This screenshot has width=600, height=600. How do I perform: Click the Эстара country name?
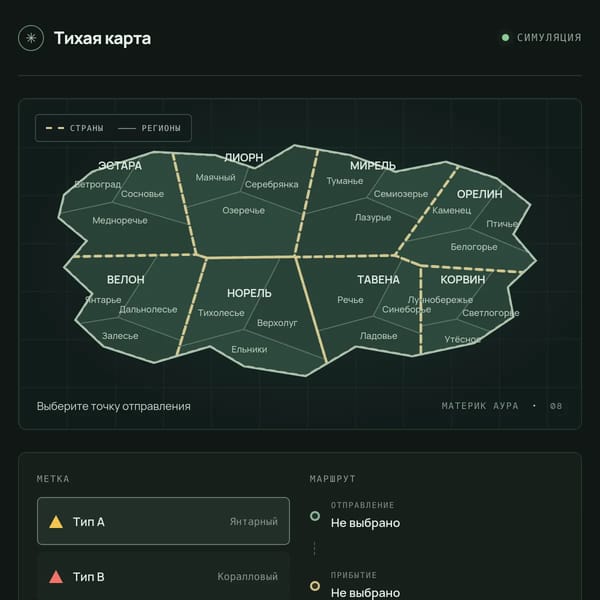[120, 166]
